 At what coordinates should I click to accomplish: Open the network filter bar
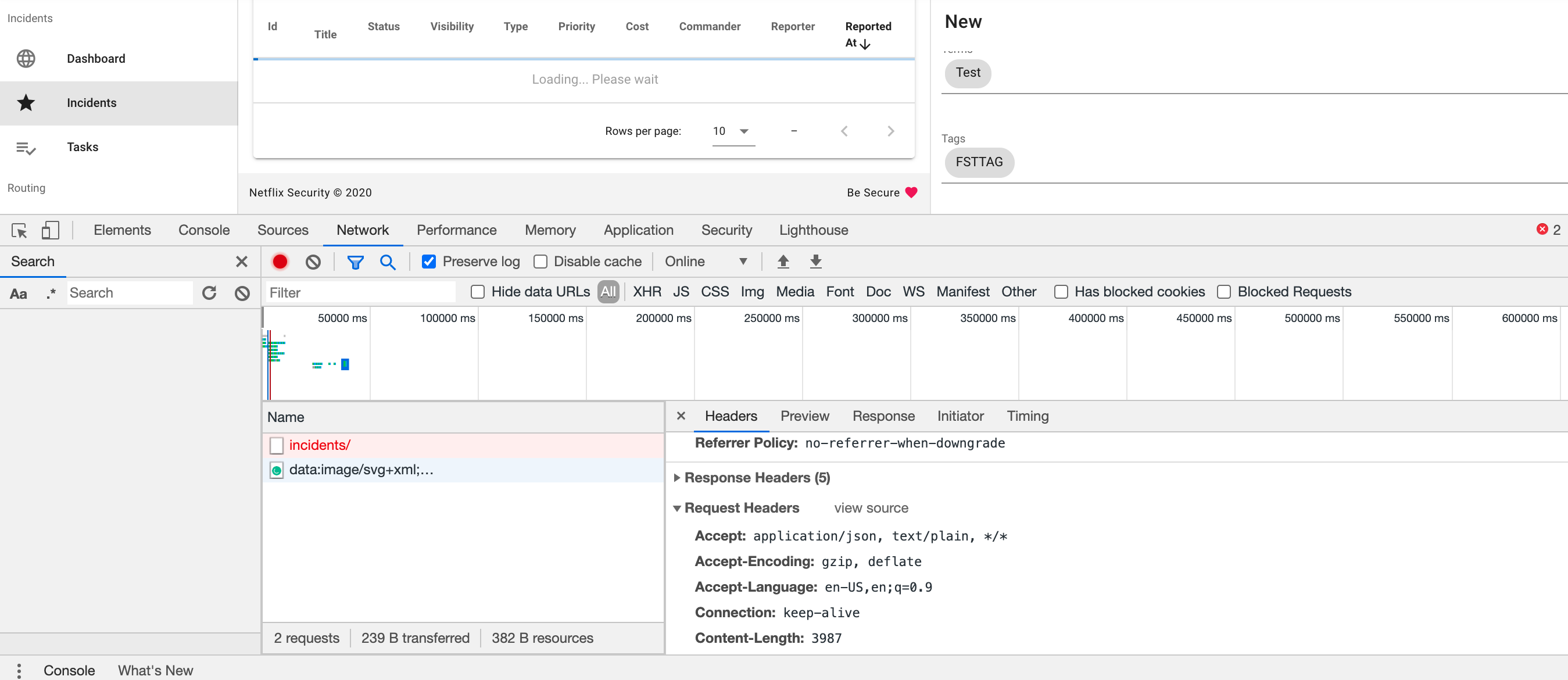point(355,261)
